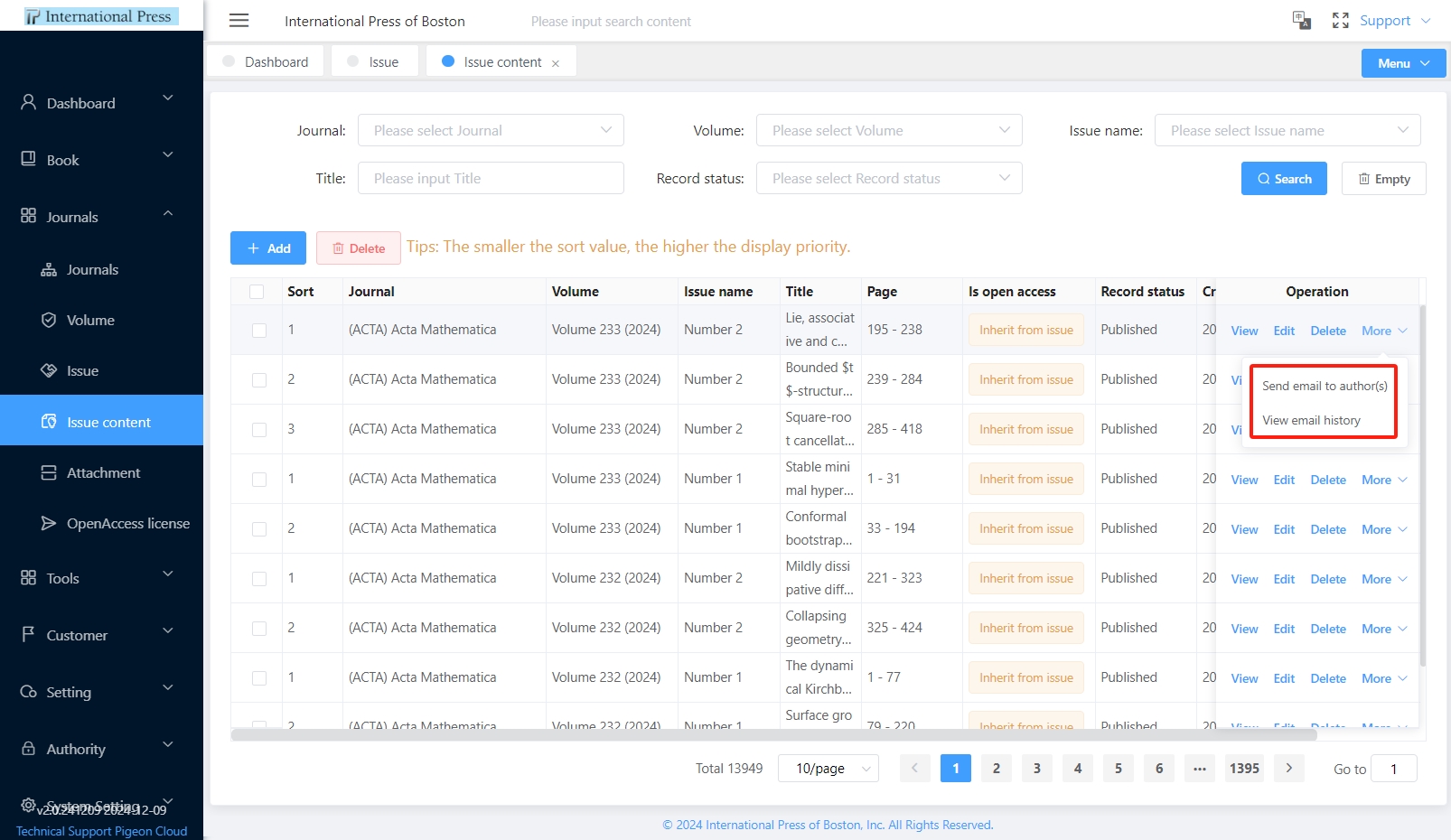Switch to the Issue tab

374,61
